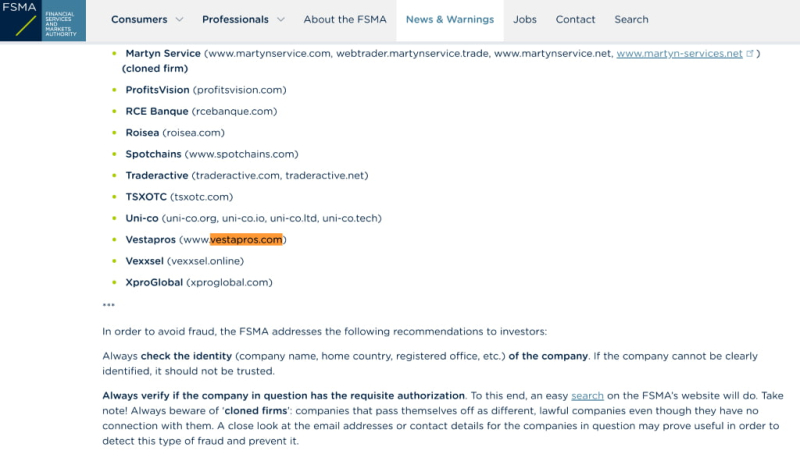Click the 'cloned firms' bold phrase

coord(256,411)
